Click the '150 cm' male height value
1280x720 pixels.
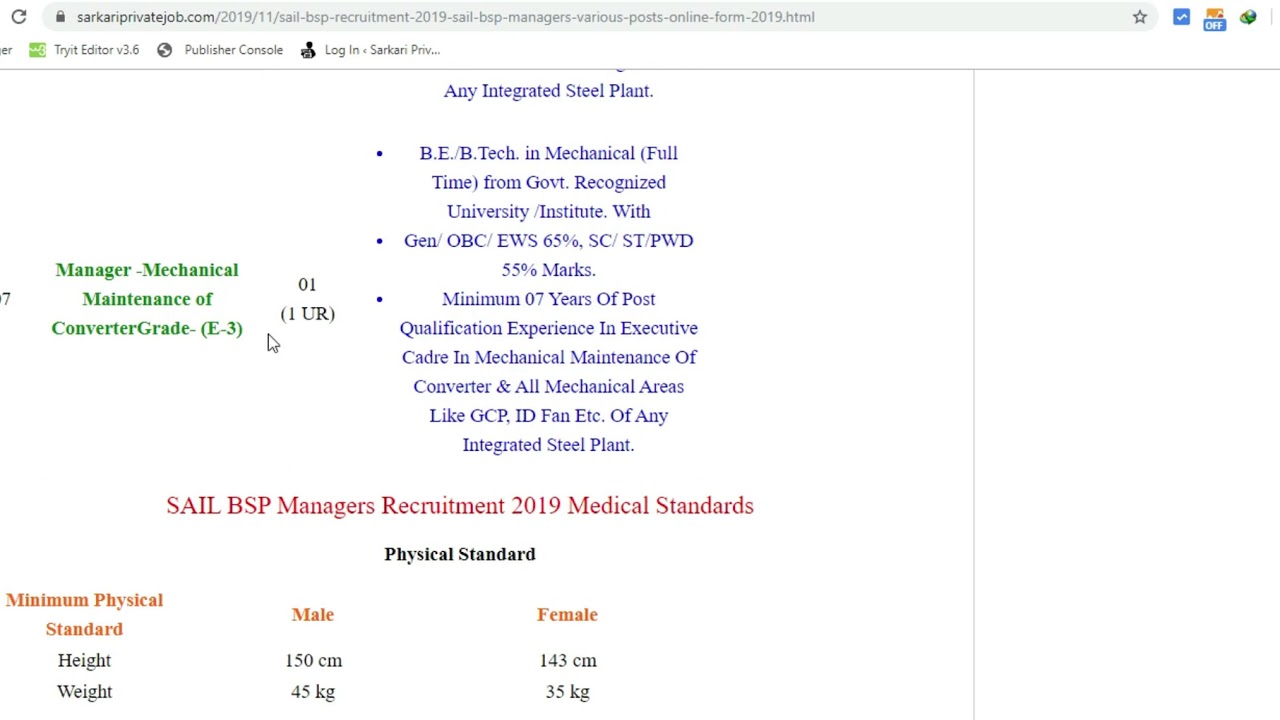(x=313, y=661)
